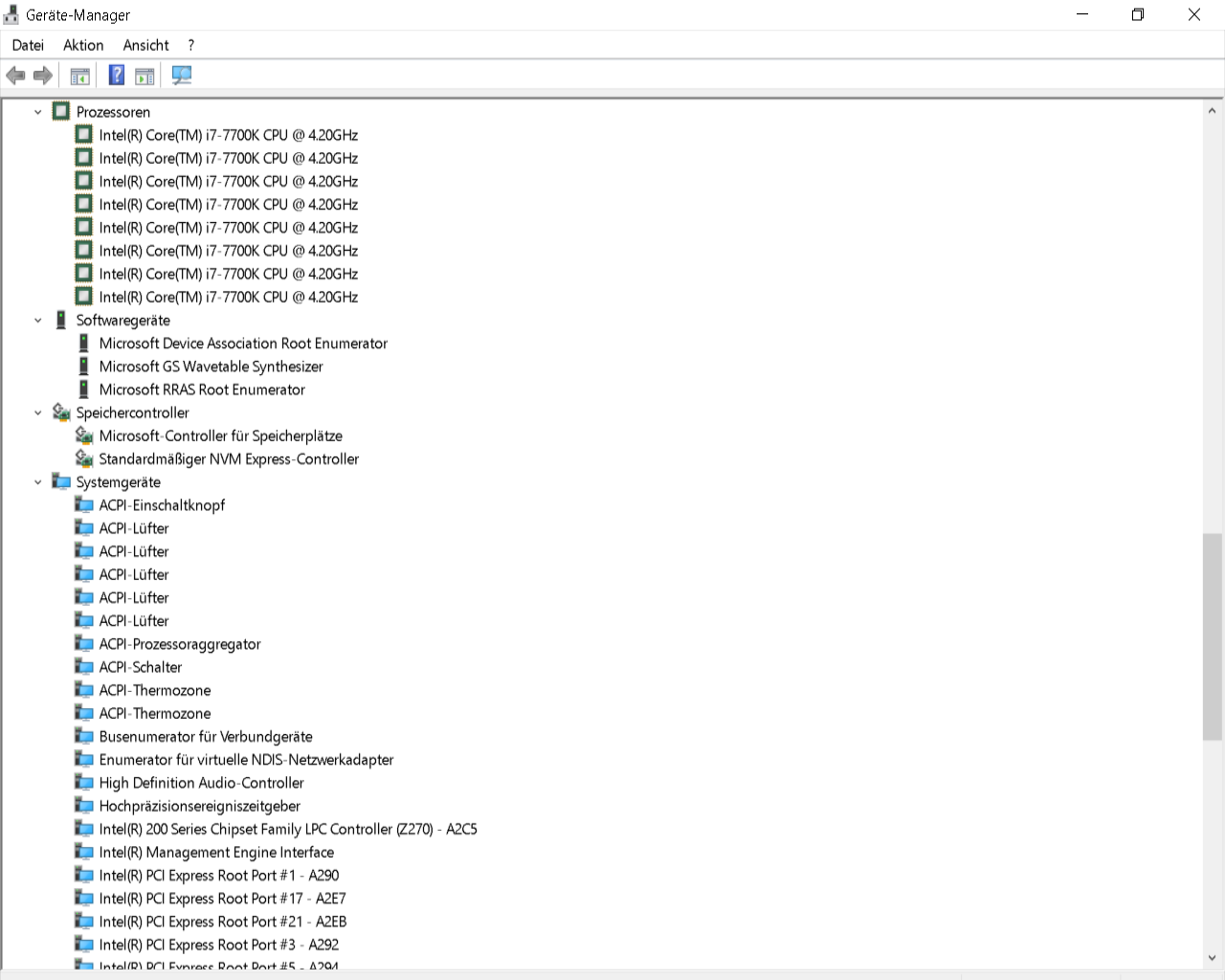Screen dimensions: 1225x980
Task: Select PCI Express Root Port #1 - A290
Action: pos(219,875)
